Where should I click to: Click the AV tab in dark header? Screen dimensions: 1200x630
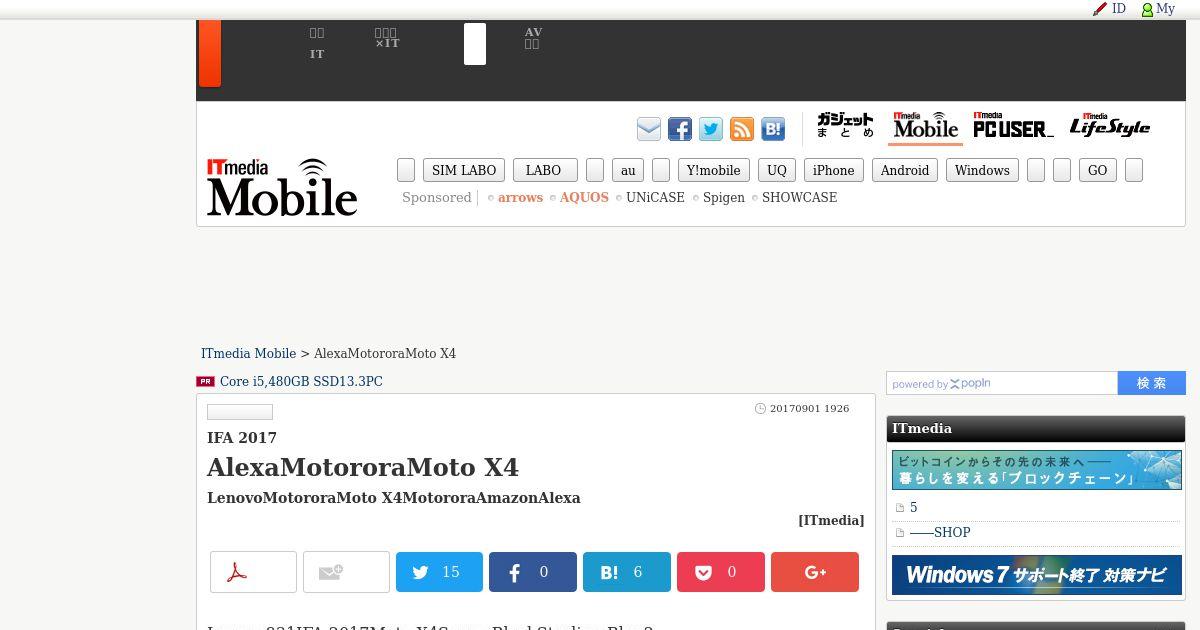(x=533, y=38)
